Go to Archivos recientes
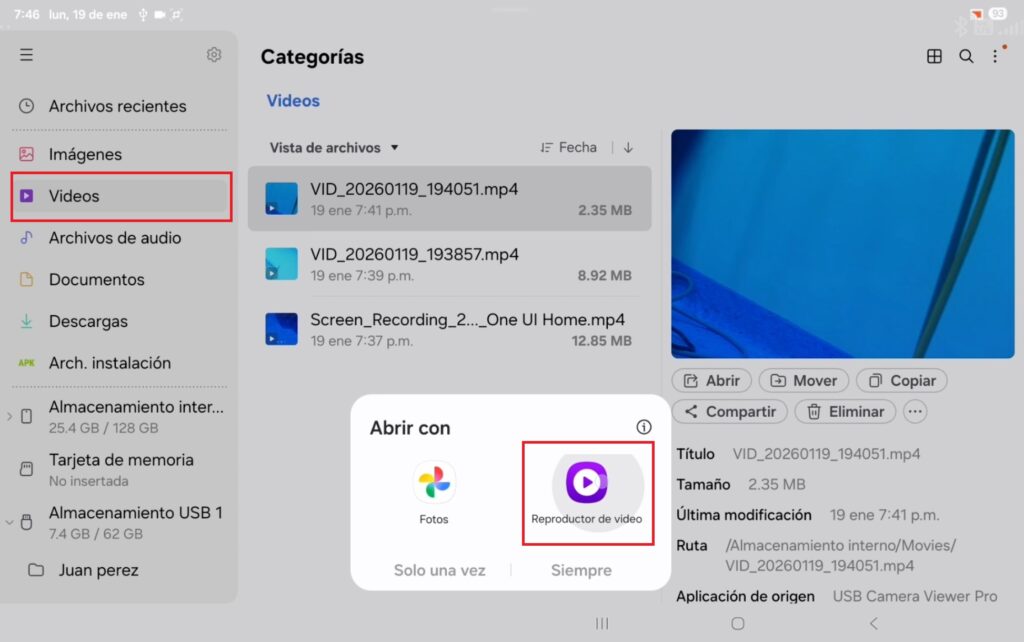Image resolution: width=1024 pixels, height=642 pixels. tap(117, 106)
